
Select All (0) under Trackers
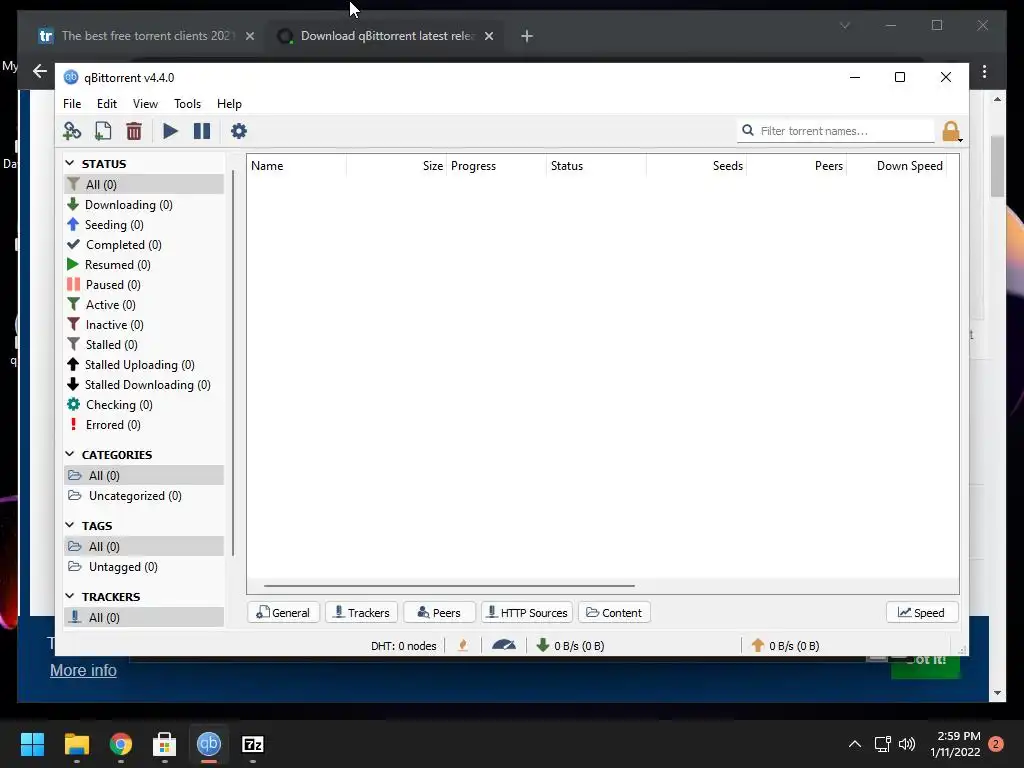point(144,617)
